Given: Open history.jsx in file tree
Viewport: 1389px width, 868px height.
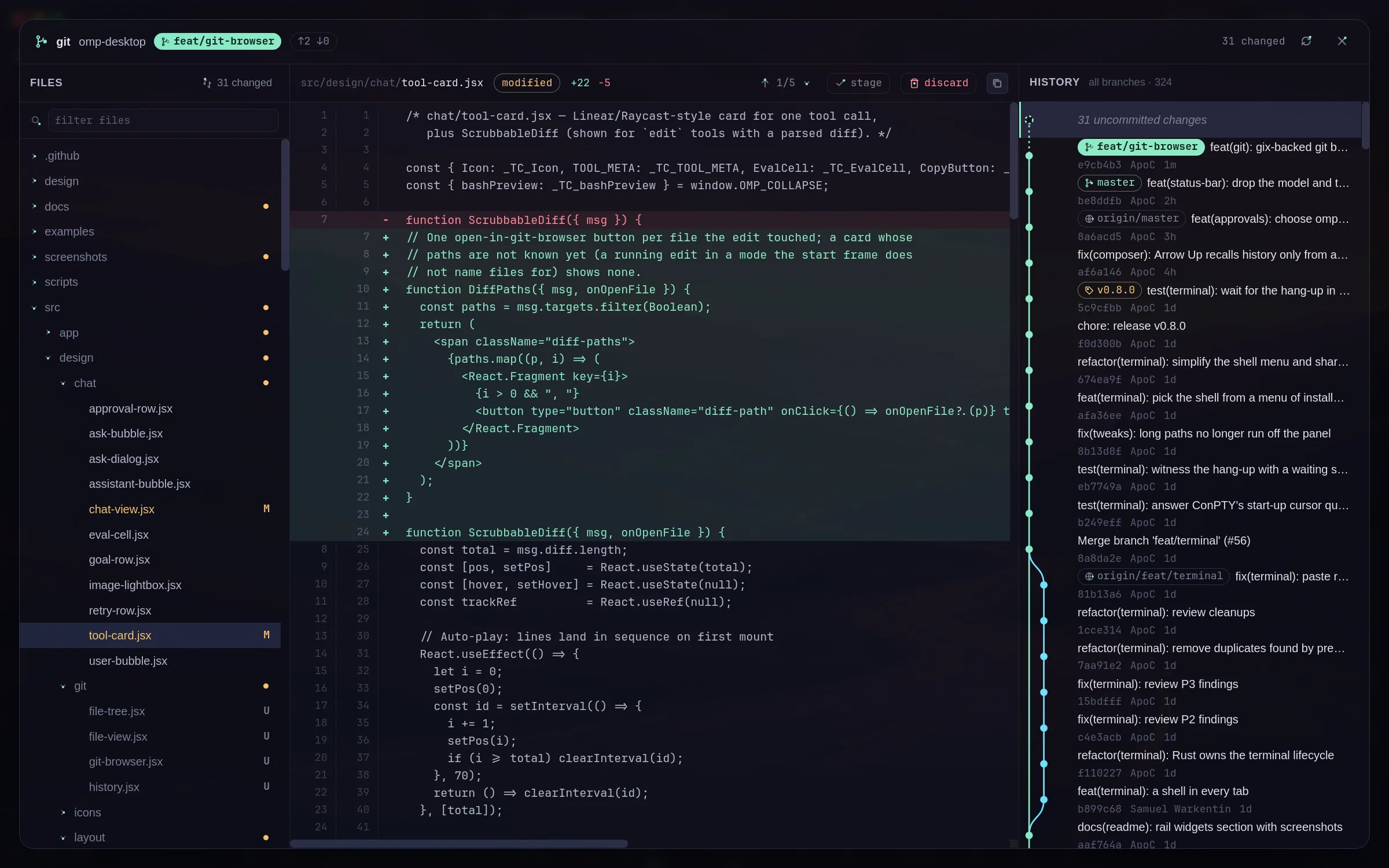Looking at the screenshot, I should pyautogui.click(x=150, y=787).
